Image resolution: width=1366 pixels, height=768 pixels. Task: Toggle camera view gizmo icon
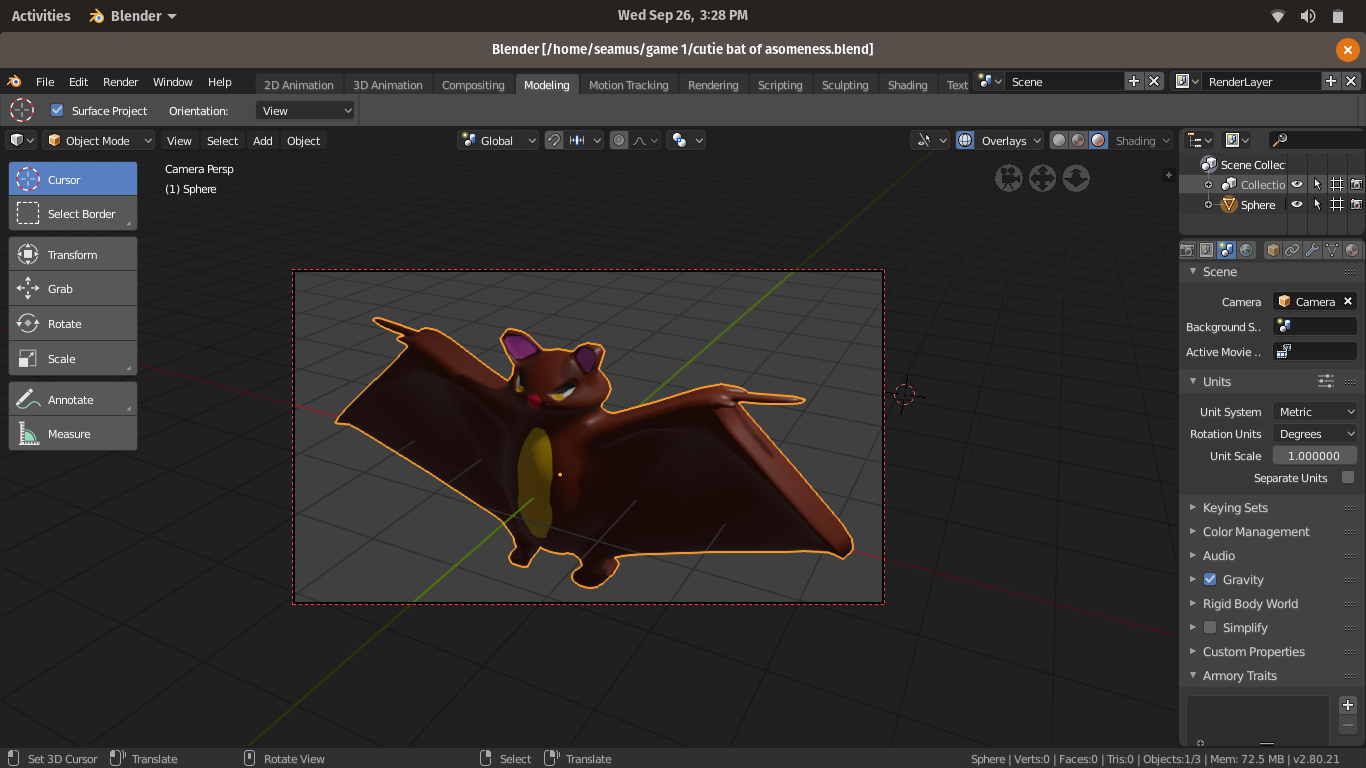click(x=1009, y=179)
